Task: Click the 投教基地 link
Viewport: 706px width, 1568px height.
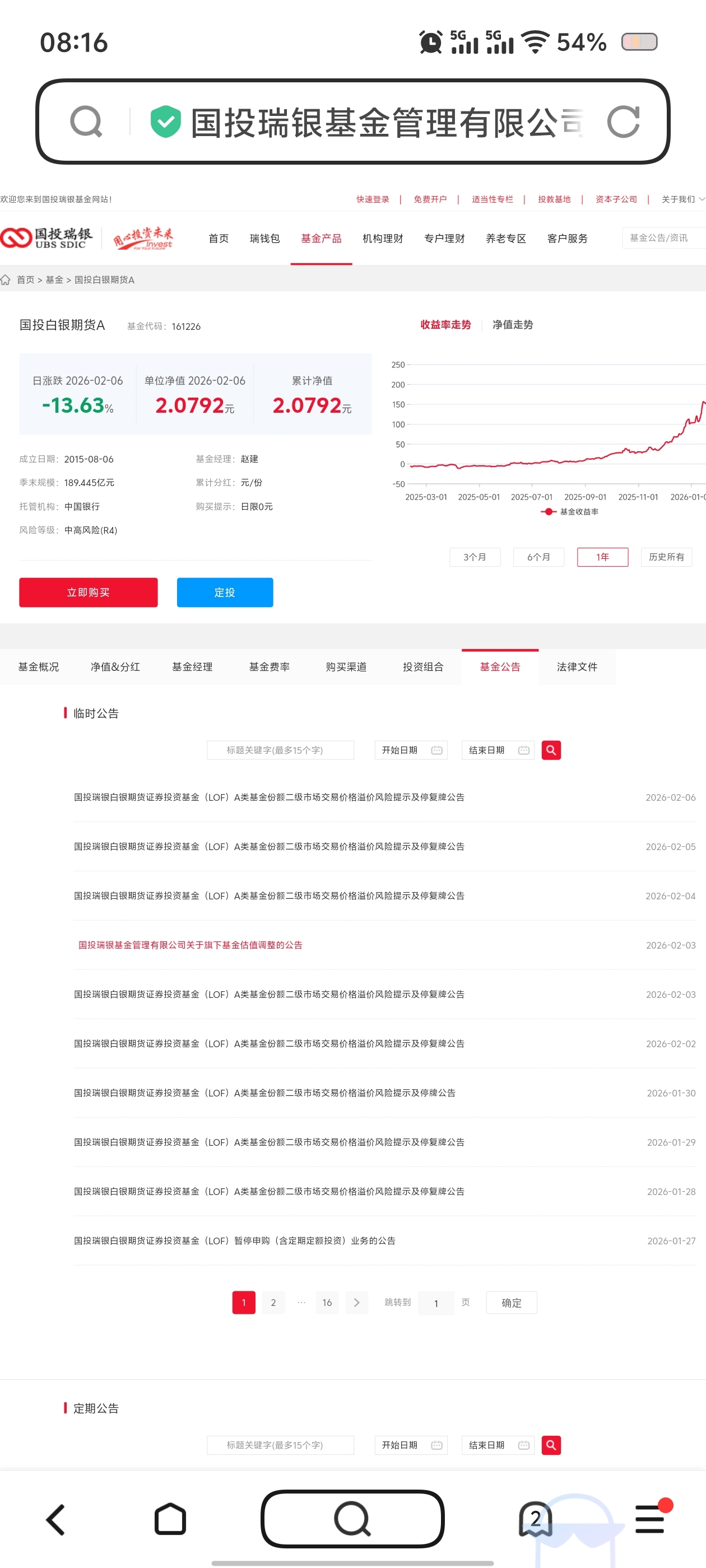Action: pyautogui.click(x=554, y=199)
